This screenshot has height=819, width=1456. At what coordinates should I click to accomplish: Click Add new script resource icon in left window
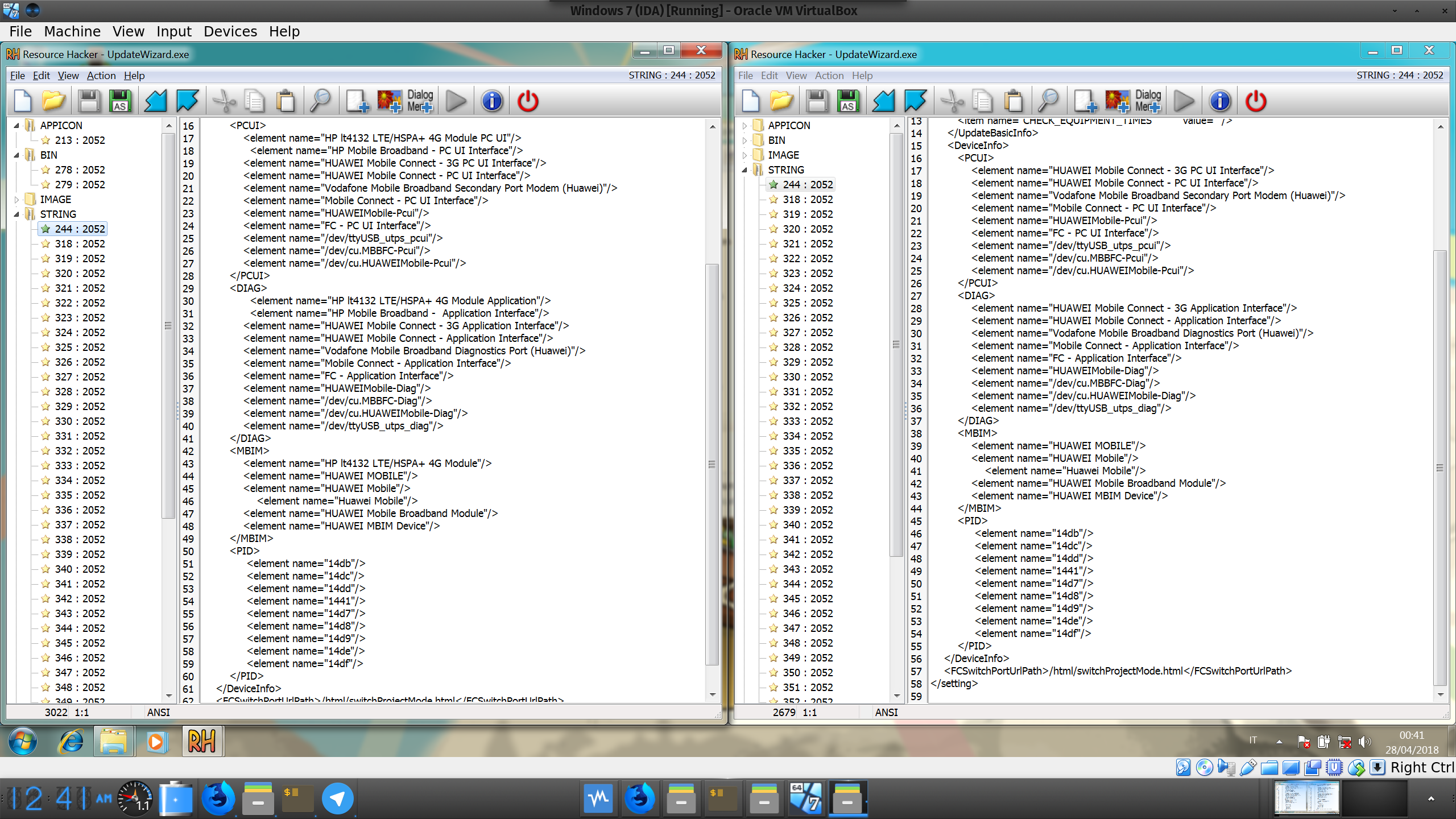[358, 101]
